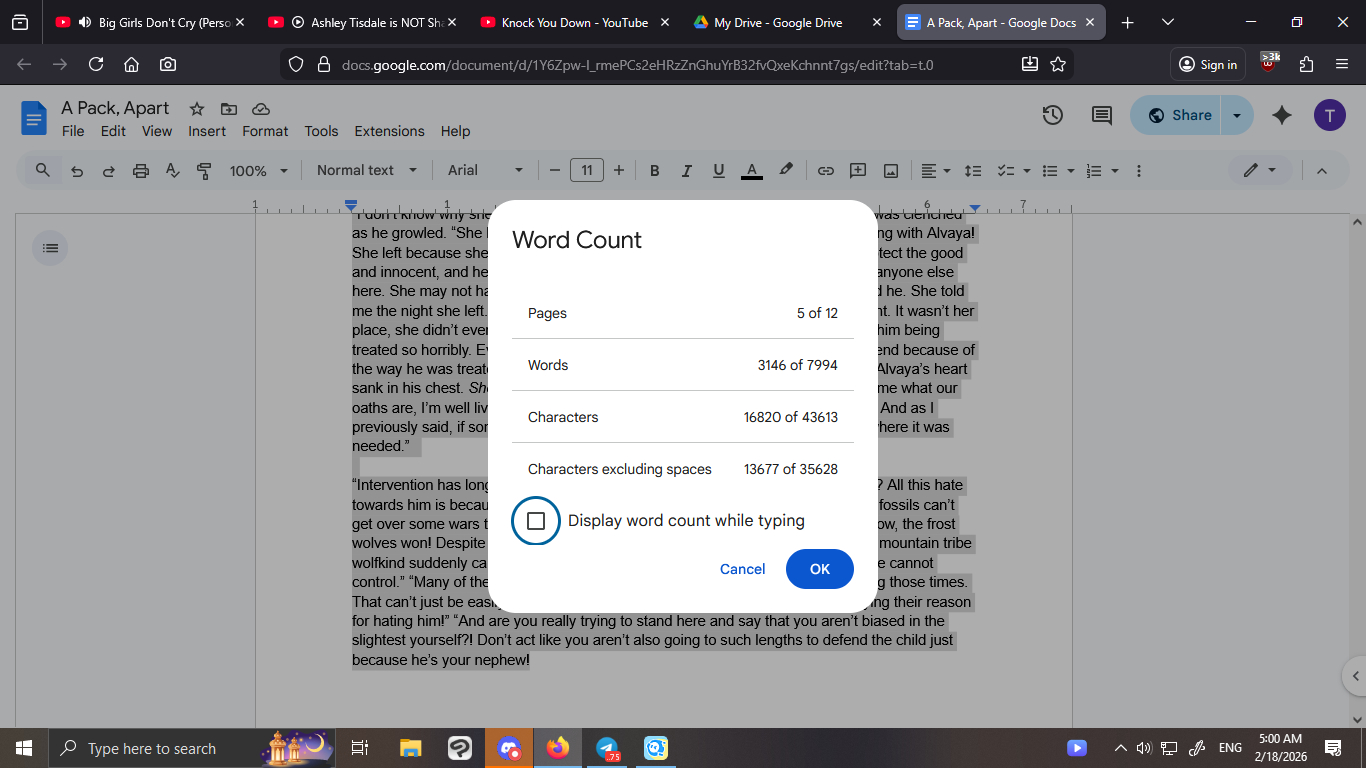Screen dimensions: 1366x768
Task: Show the document outline panel
Action: click(x=51, y=247)
